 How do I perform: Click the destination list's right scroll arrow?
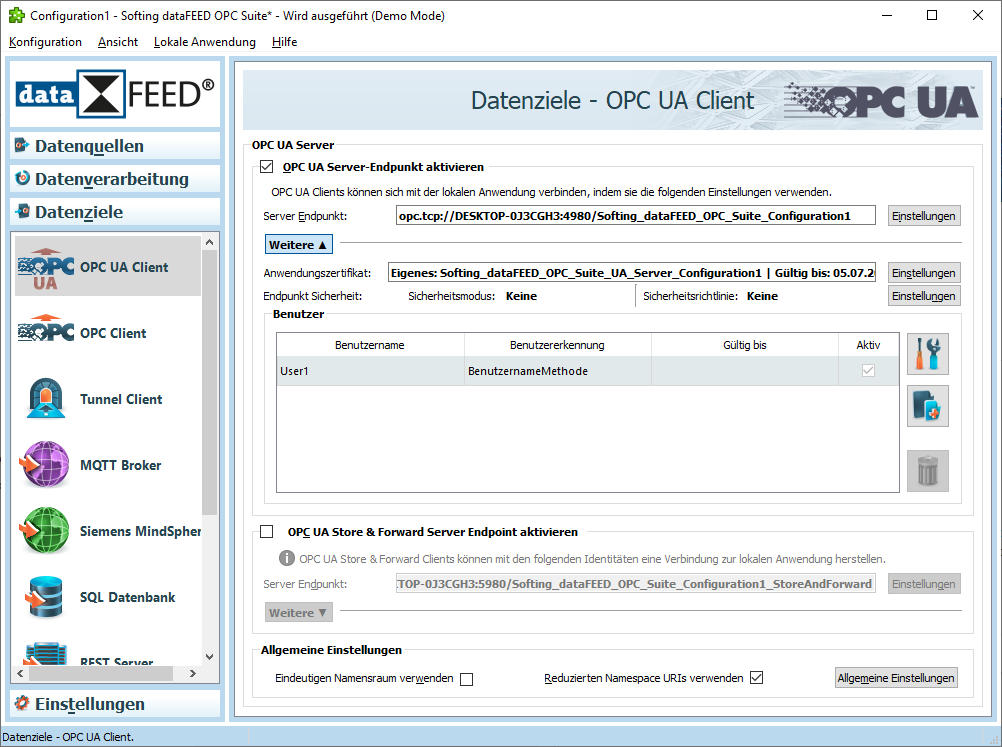(193, 674)
